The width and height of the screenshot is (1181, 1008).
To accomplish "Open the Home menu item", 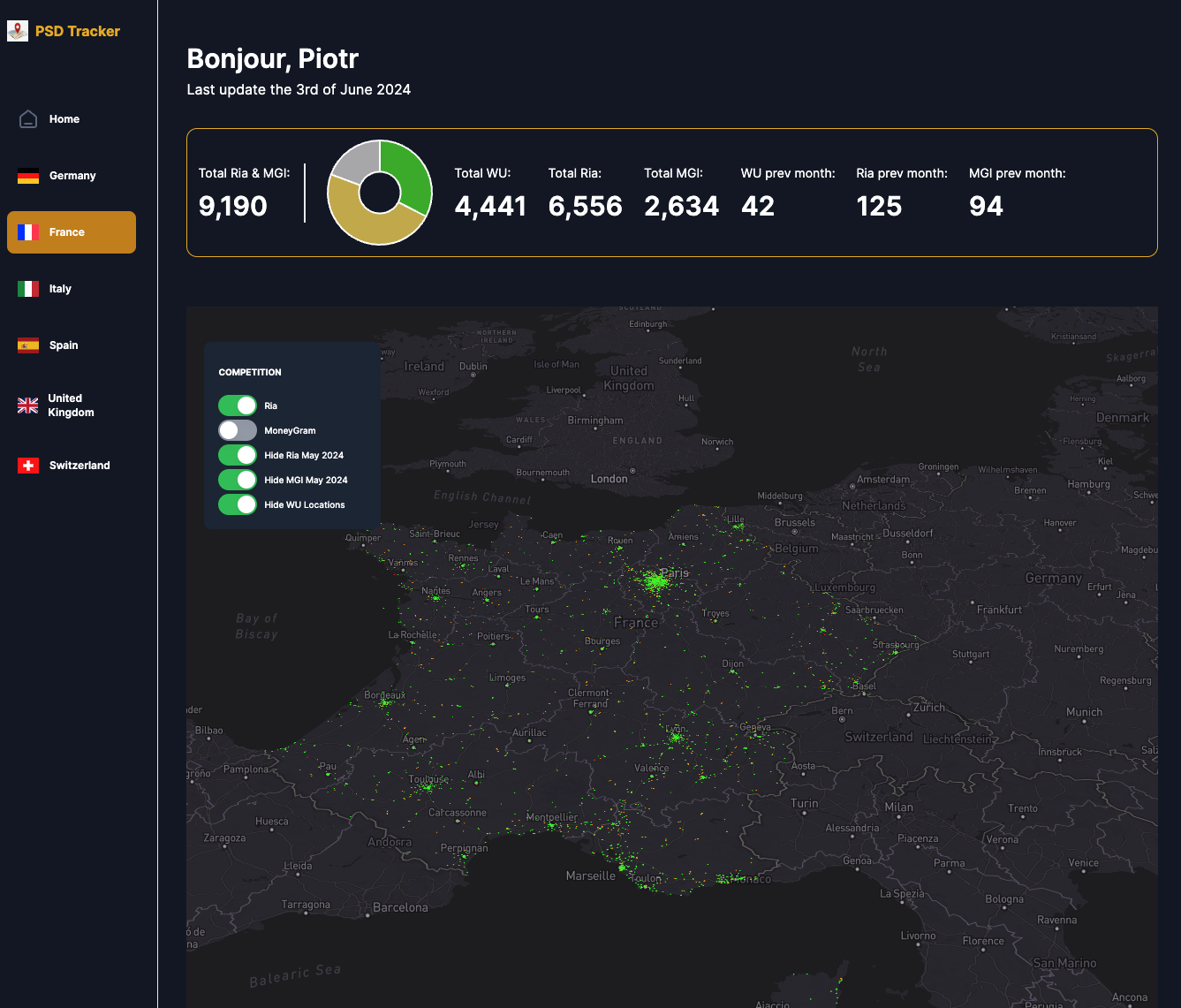I will 64,119.
